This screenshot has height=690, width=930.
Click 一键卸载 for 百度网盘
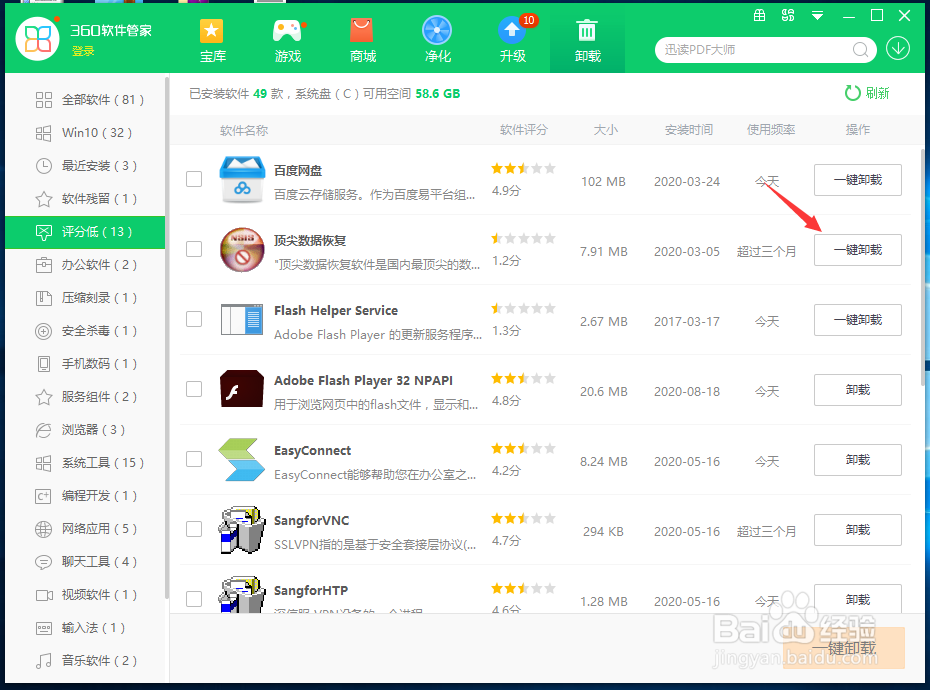tap(858, 180)
